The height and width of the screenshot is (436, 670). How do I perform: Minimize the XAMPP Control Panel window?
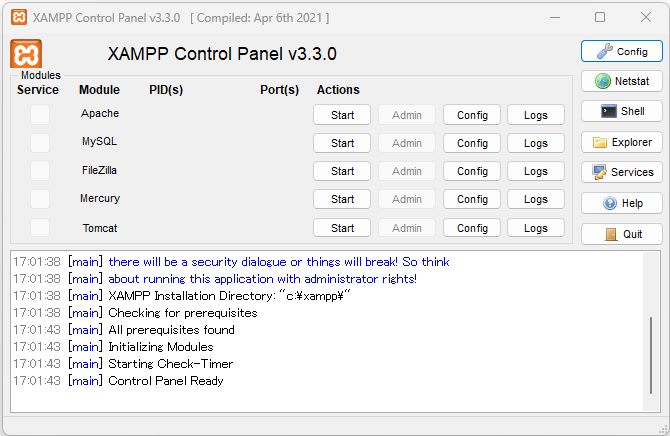coord(555,18)
